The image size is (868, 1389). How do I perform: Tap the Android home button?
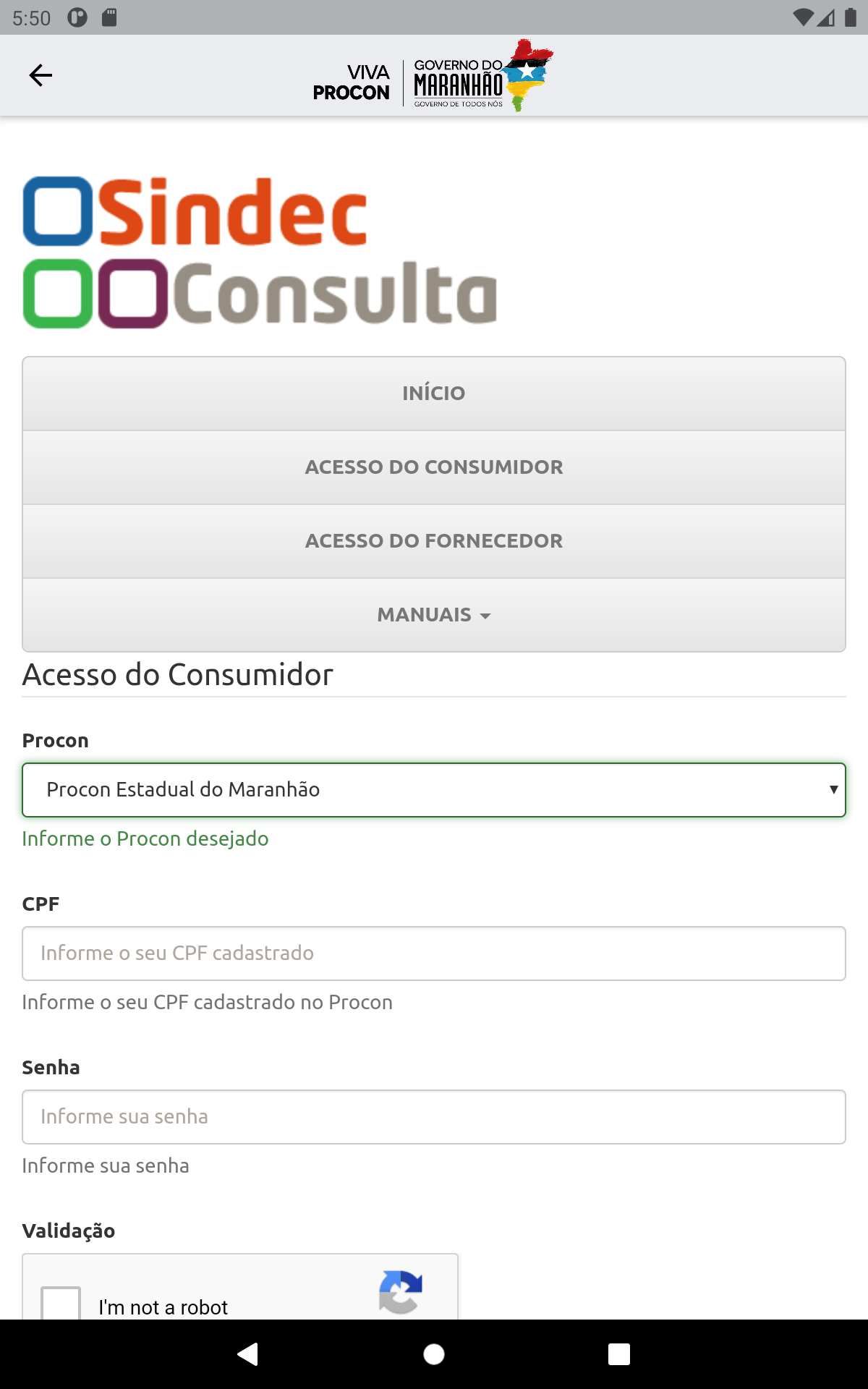click(x=434, y=1355)
